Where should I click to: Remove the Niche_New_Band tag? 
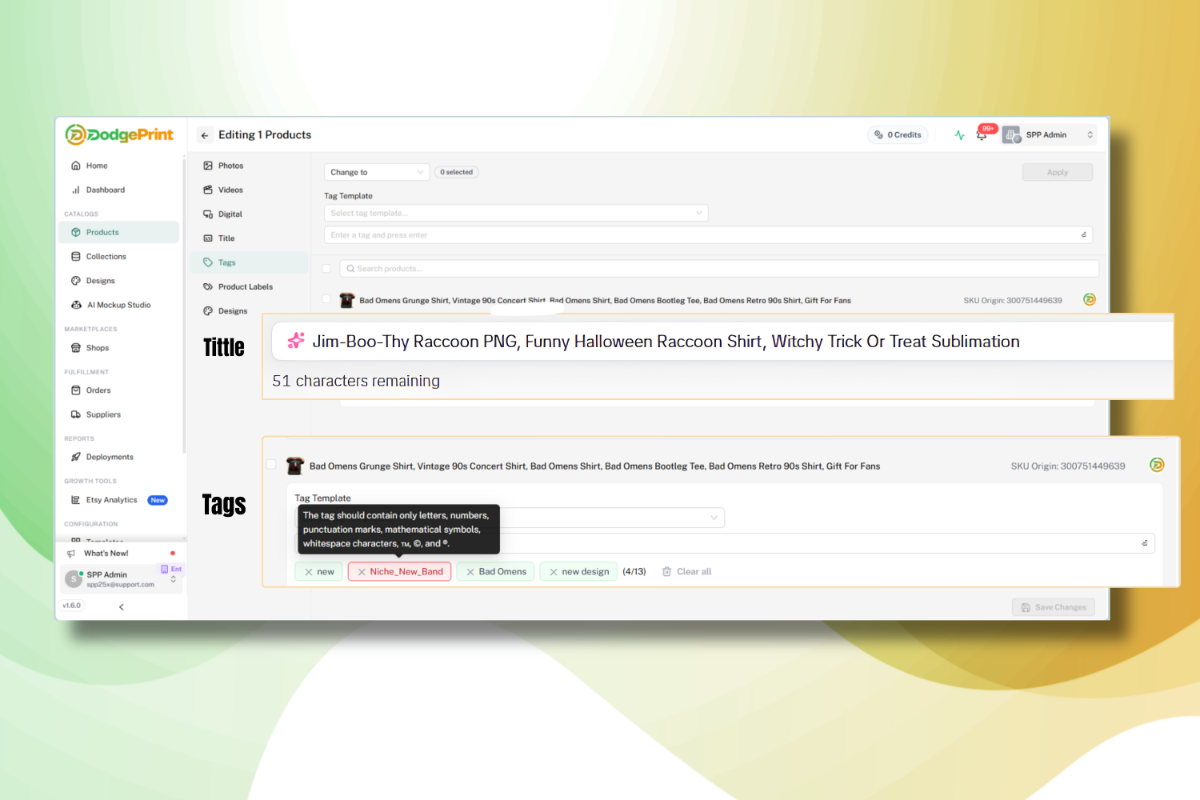click(362, 572)
